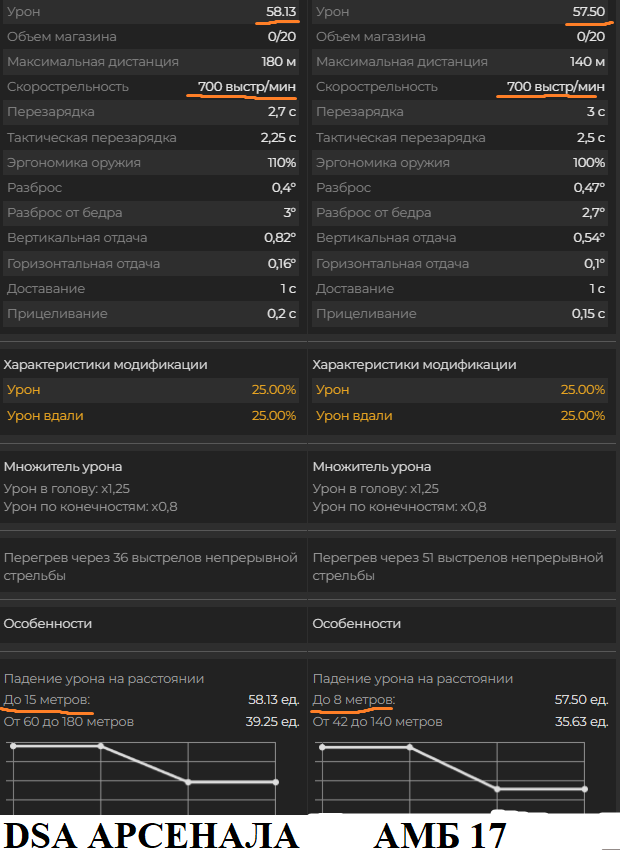The image size is (620, 850).
Task: Select DSA range label 'До 15 метров:'
Action: [47, 699]
